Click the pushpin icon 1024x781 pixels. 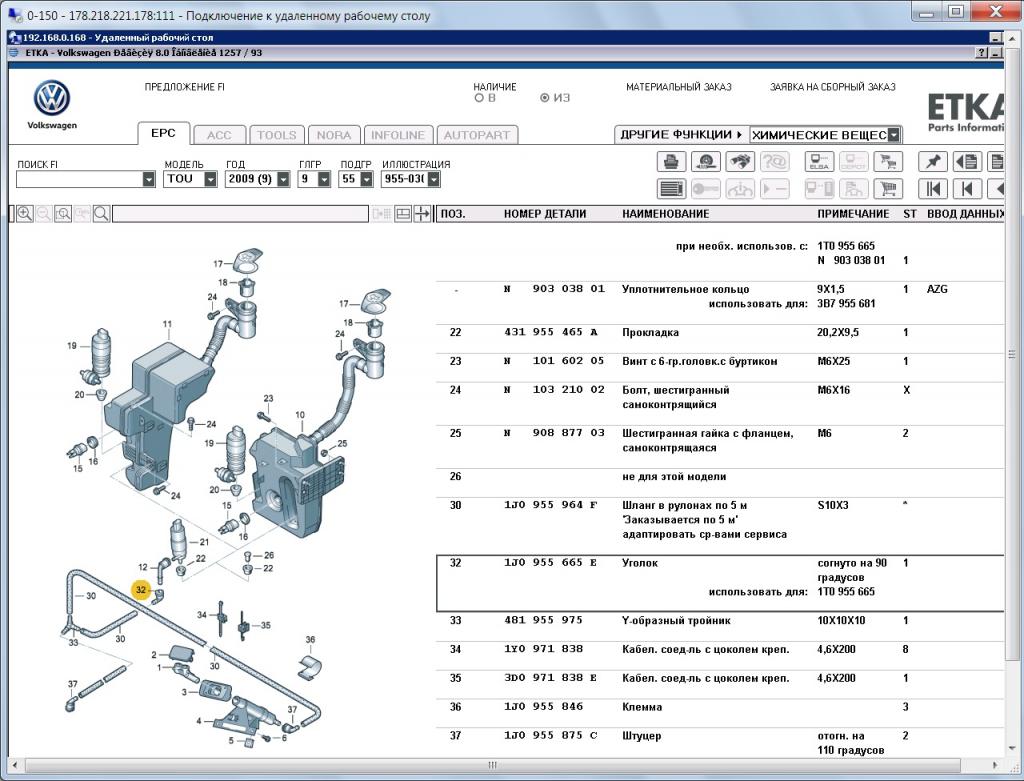click(x=933, y=161)
